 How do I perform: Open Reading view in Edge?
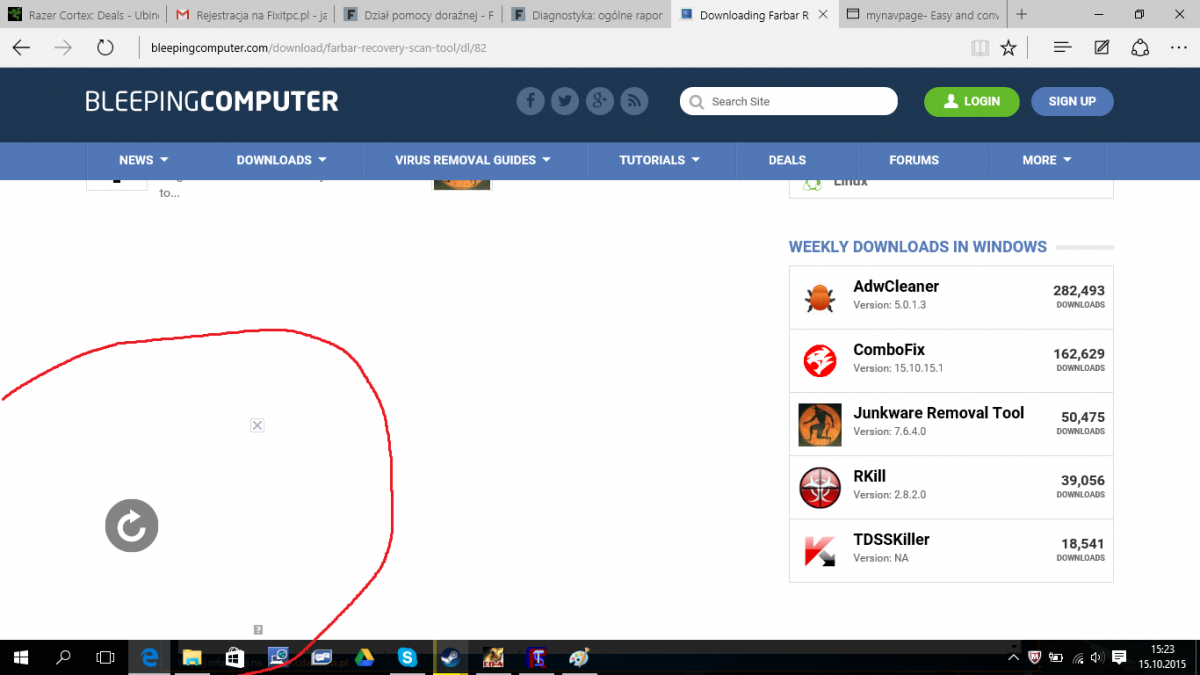pyautogui.click(x=980, y=48)
